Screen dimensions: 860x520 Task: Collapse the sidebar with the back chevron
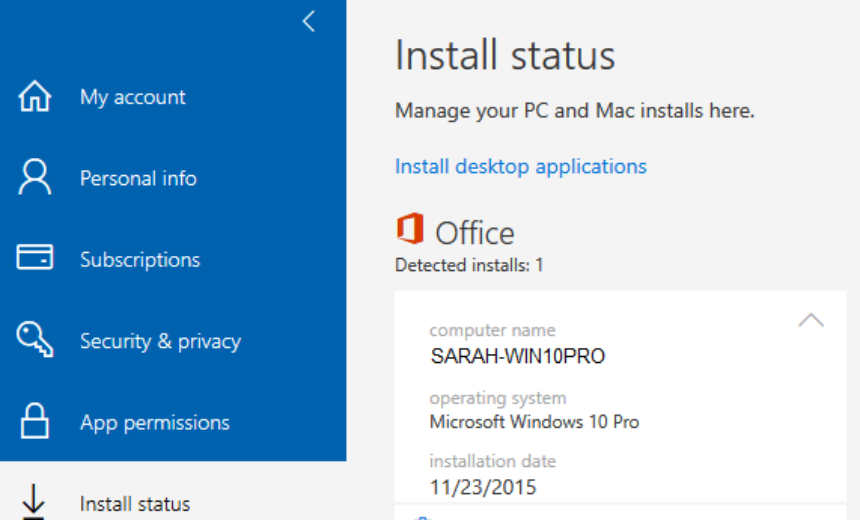[309, 22]
